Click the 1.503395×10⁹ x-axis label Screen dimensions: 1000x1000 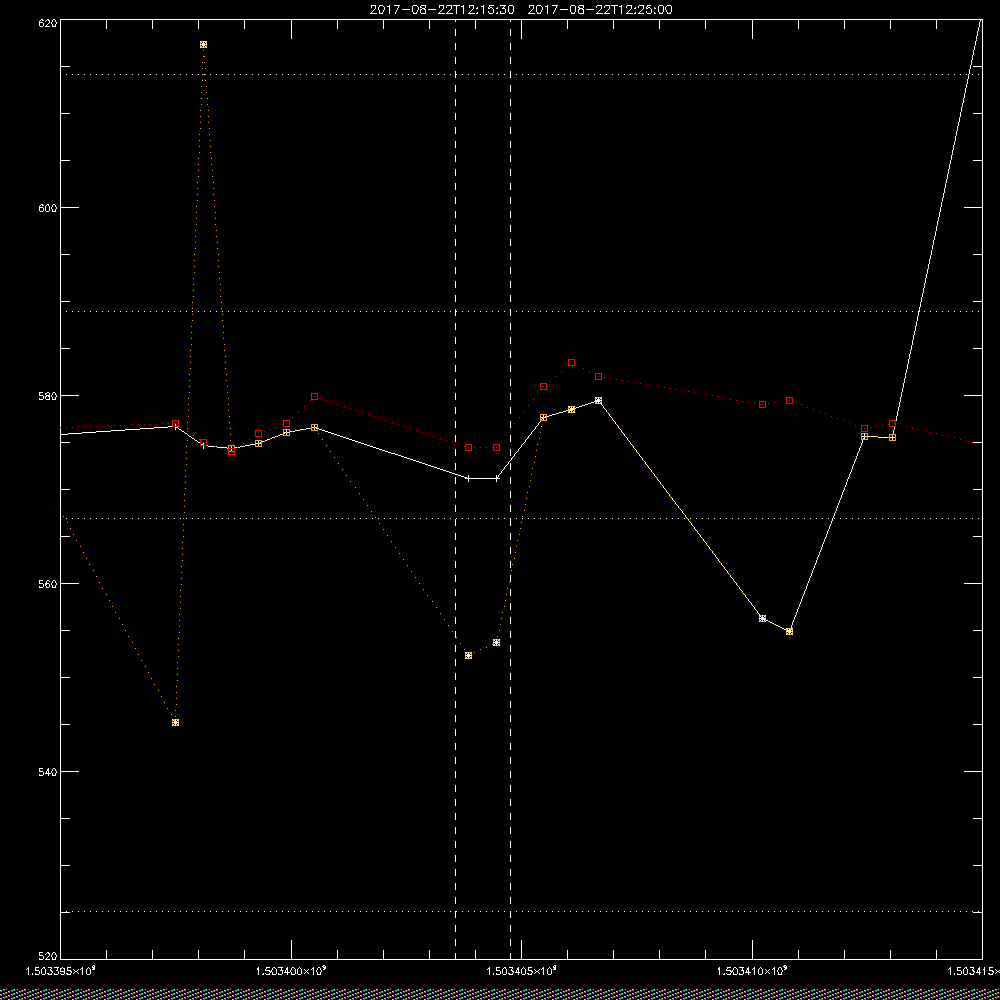60,971
